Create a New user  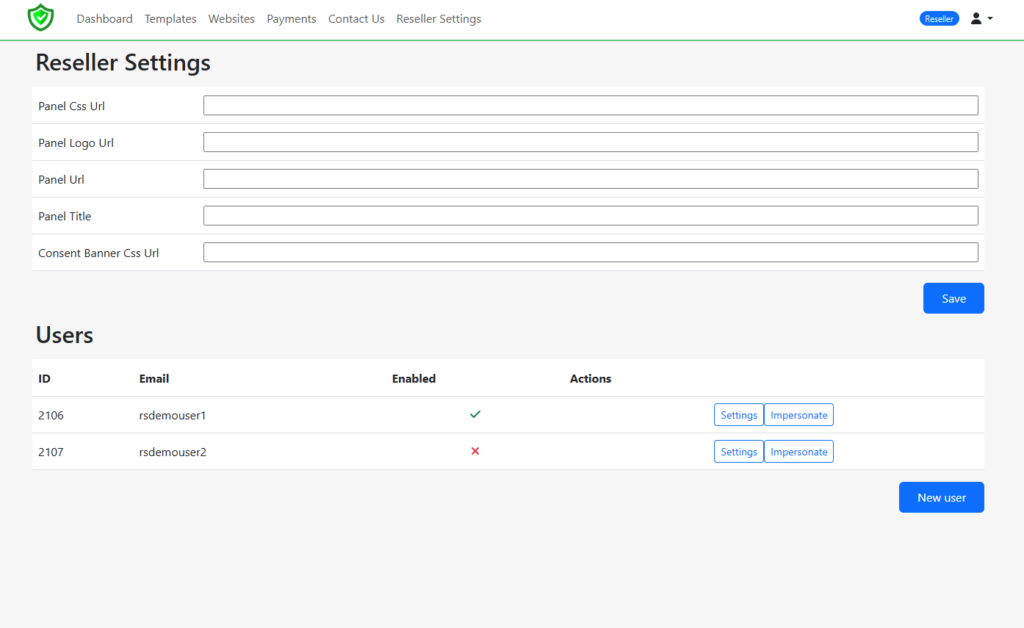point(941,497)
